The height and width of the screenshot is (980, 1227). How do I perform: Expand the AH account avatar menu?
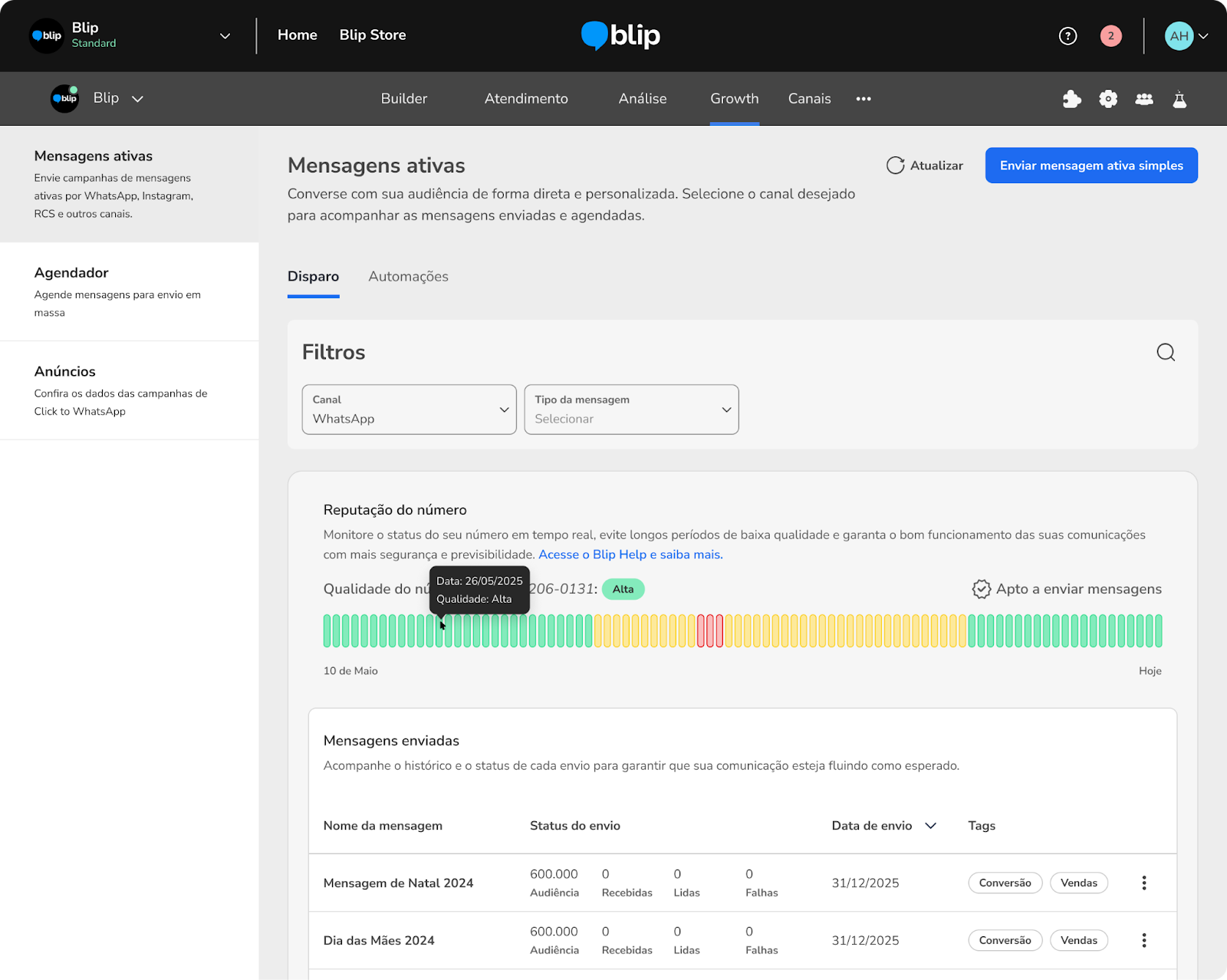[1186, 36]
